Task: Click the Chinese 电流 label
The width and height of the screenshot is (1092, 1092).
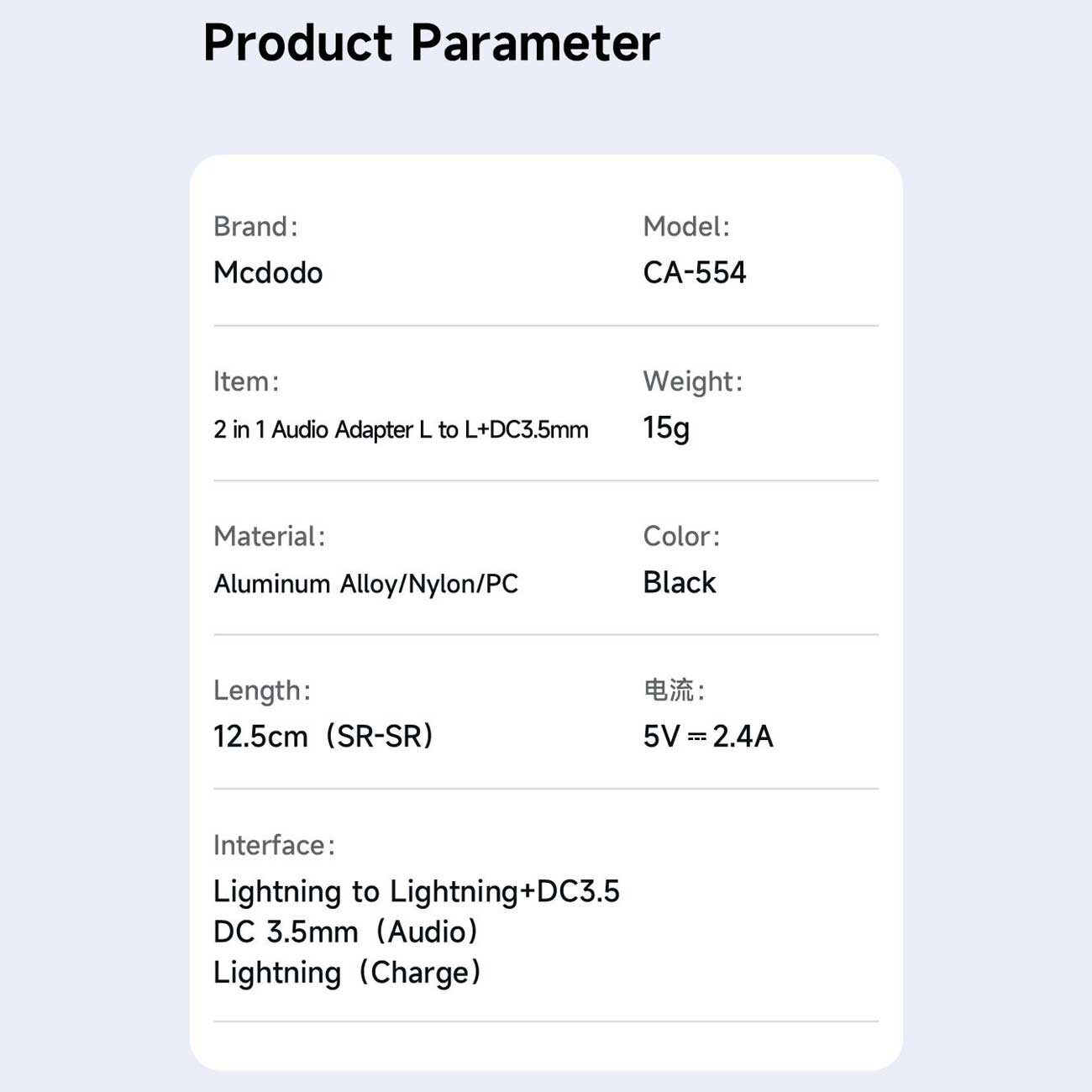Action: tap(674, 690)
